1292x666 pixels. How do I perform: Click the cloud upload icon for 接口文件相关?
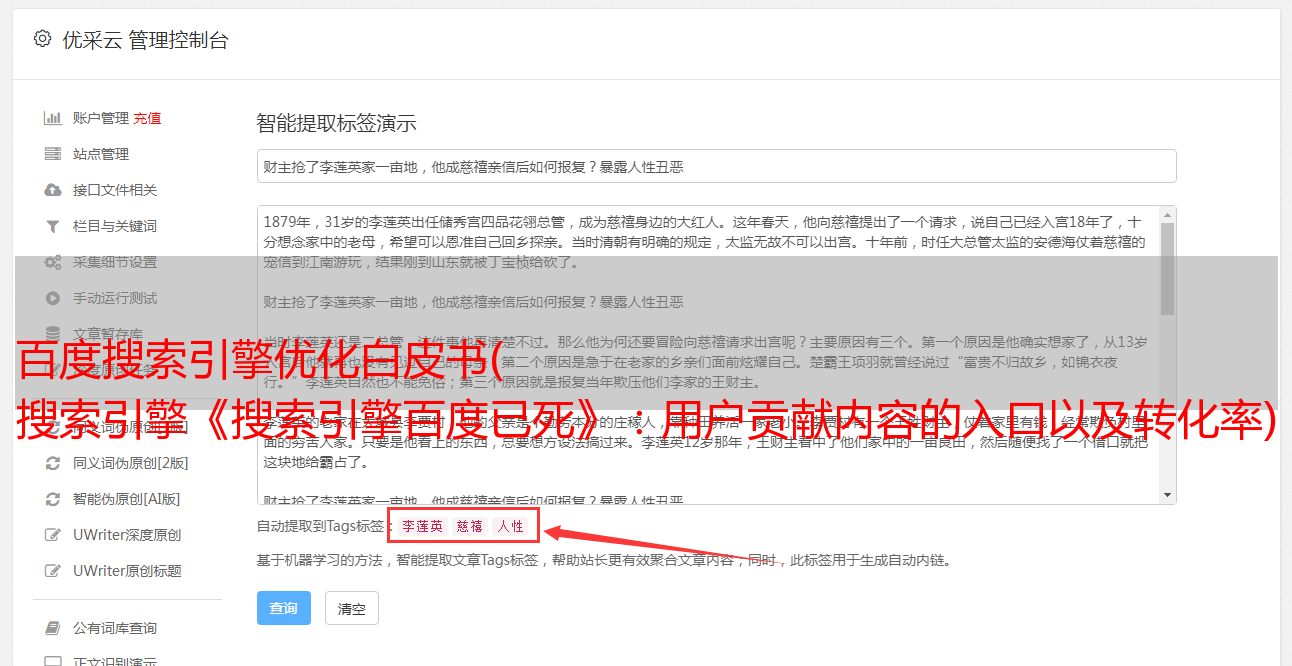tap(53, 190)
